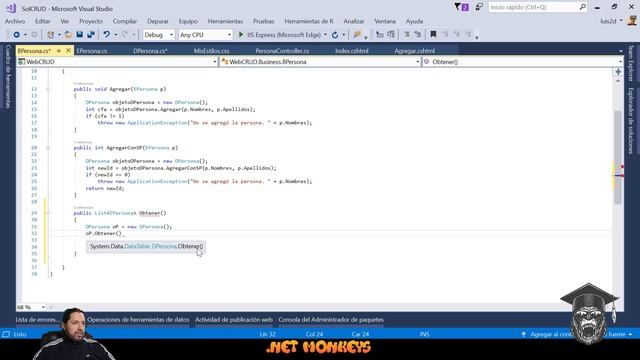Open the Cuadro de herramientas side panel
640x360 pixels.
[x=7, y=77]
